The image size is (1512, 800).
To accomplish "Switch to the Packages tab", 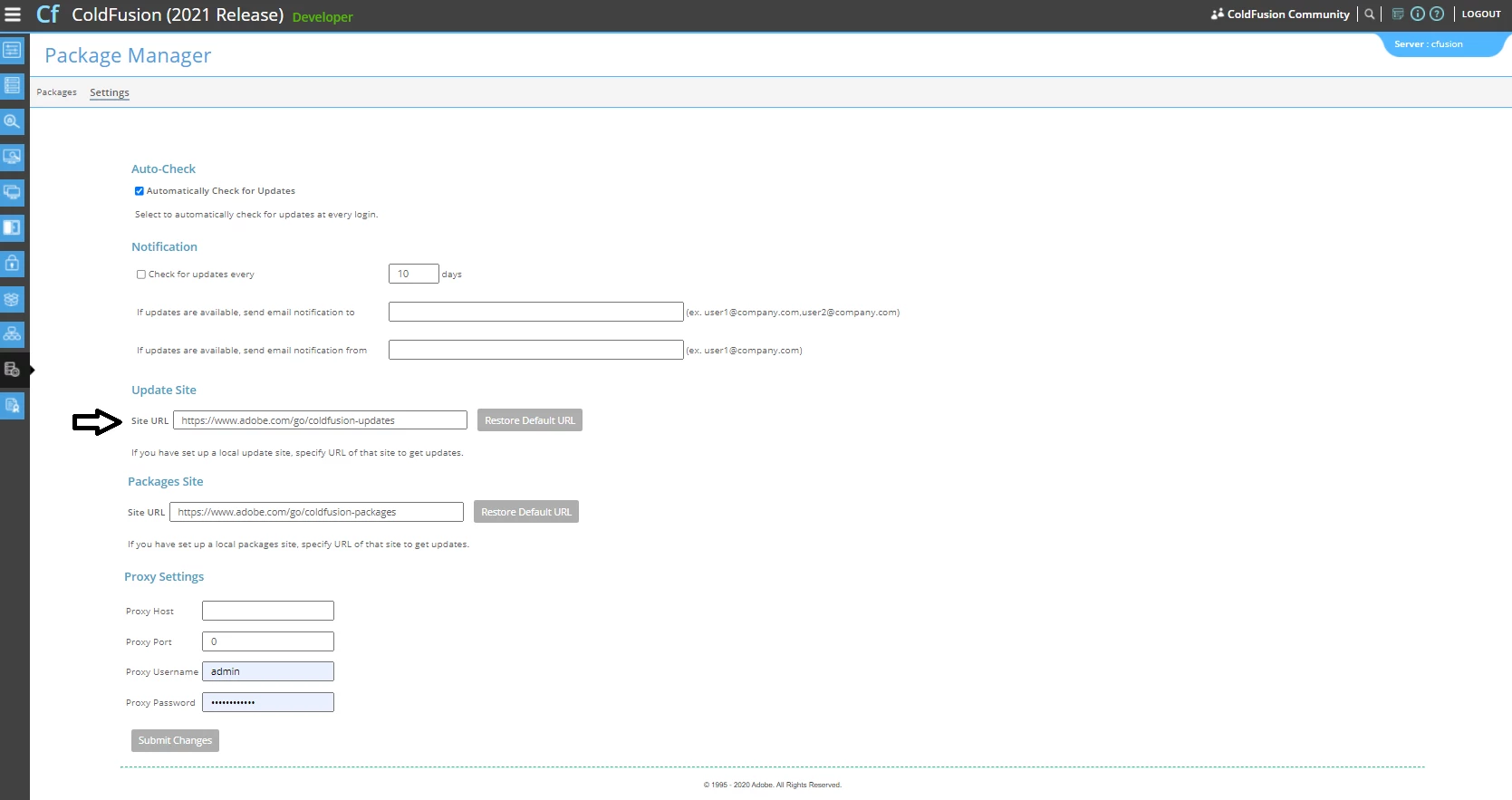I will pos(56,92).
